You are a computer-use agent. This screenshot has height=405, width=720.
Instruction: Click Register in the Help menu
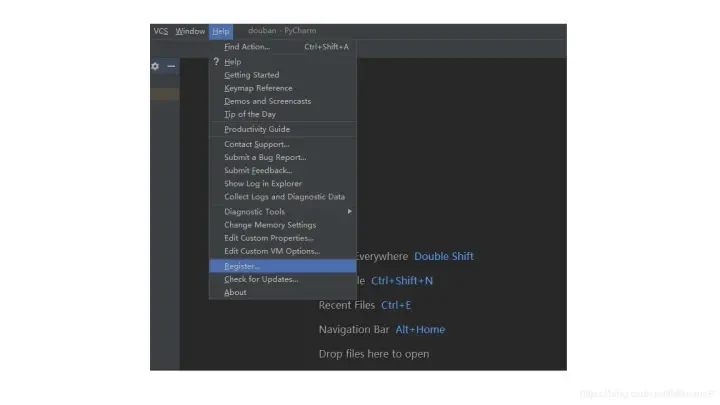click(242, 266)
